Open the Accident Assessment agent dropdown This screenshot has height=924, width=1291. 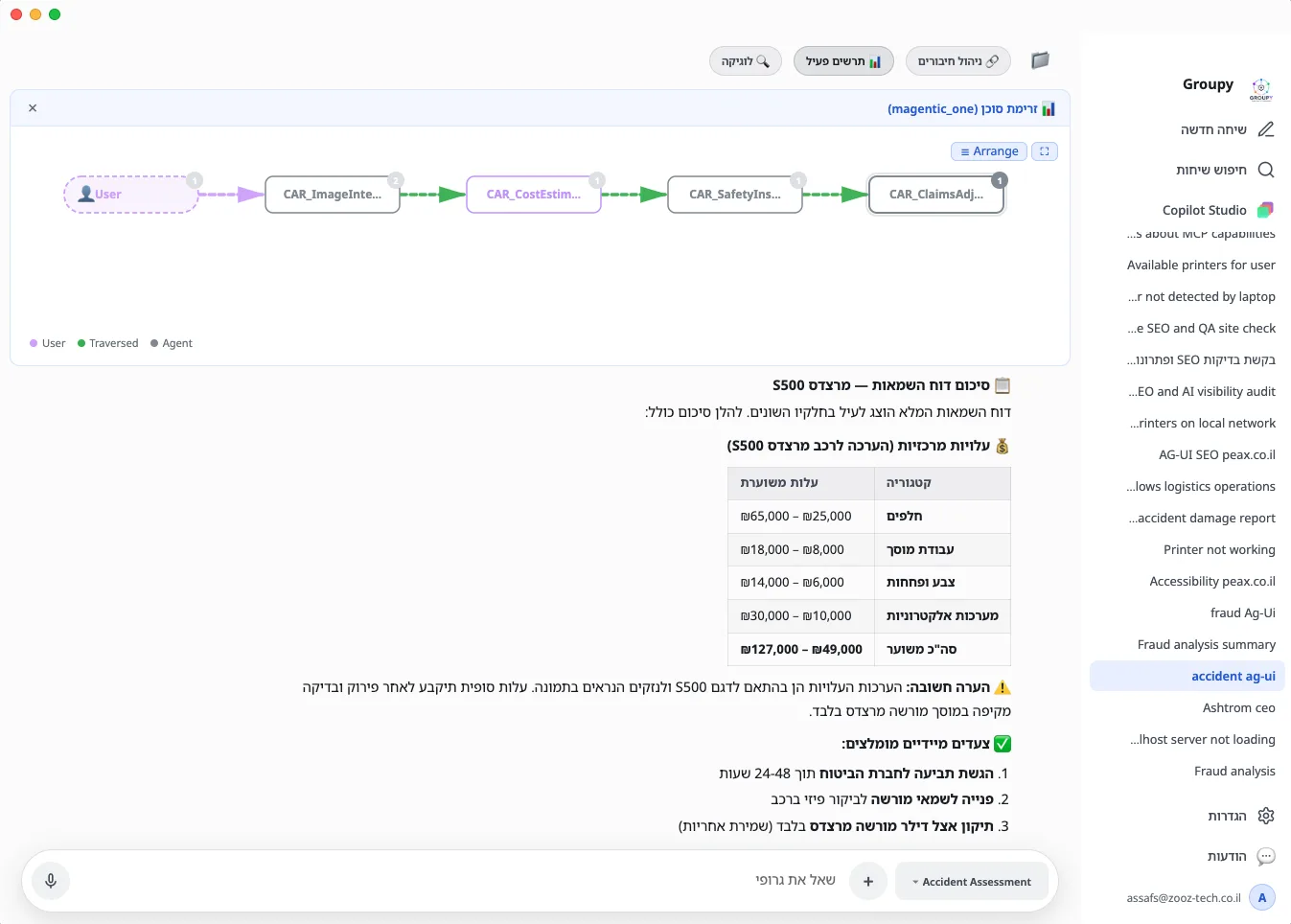(x=972, y=881)
